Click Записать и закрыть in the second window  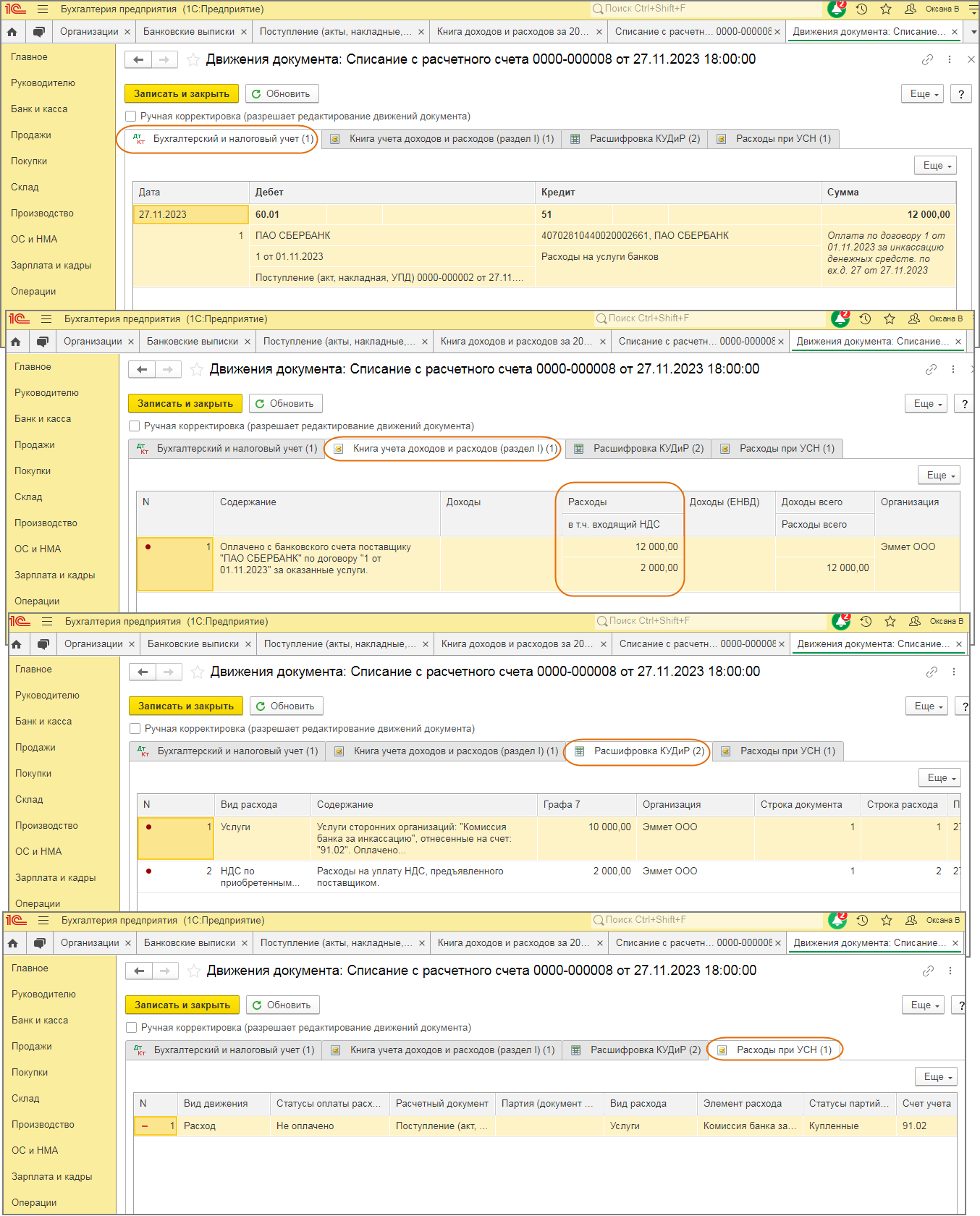(185, 404)
